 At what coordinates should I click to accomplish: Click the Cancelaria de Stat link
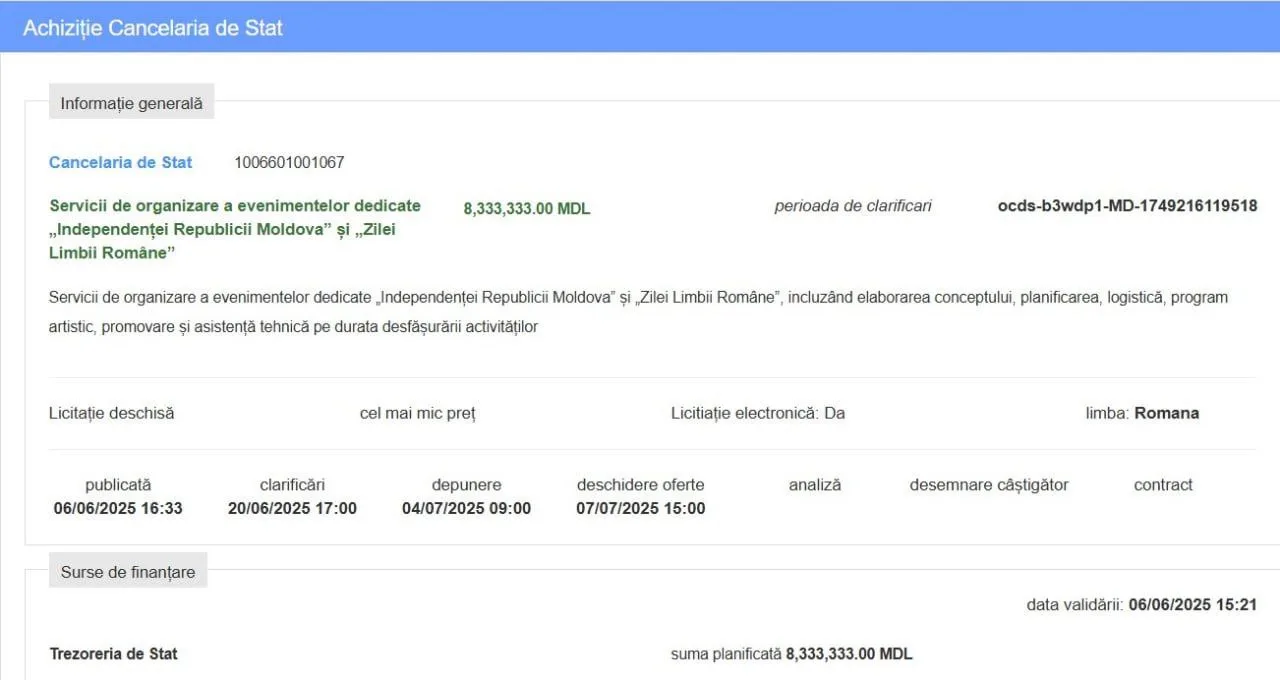pyautogui.click(x=120, y=162)
